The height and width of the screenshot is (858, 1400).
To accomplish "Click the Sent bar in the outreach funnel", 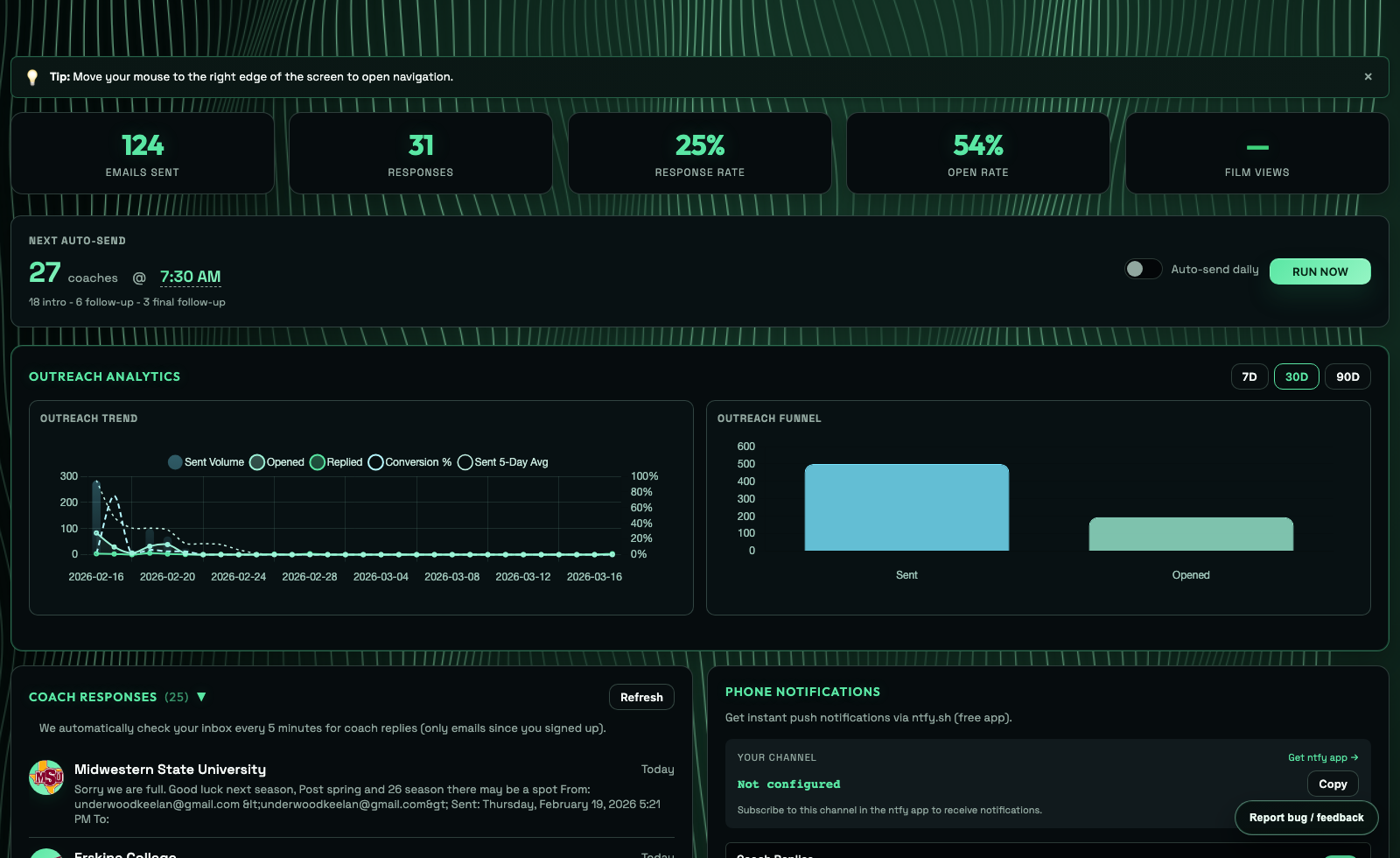I will click(906, 508).
